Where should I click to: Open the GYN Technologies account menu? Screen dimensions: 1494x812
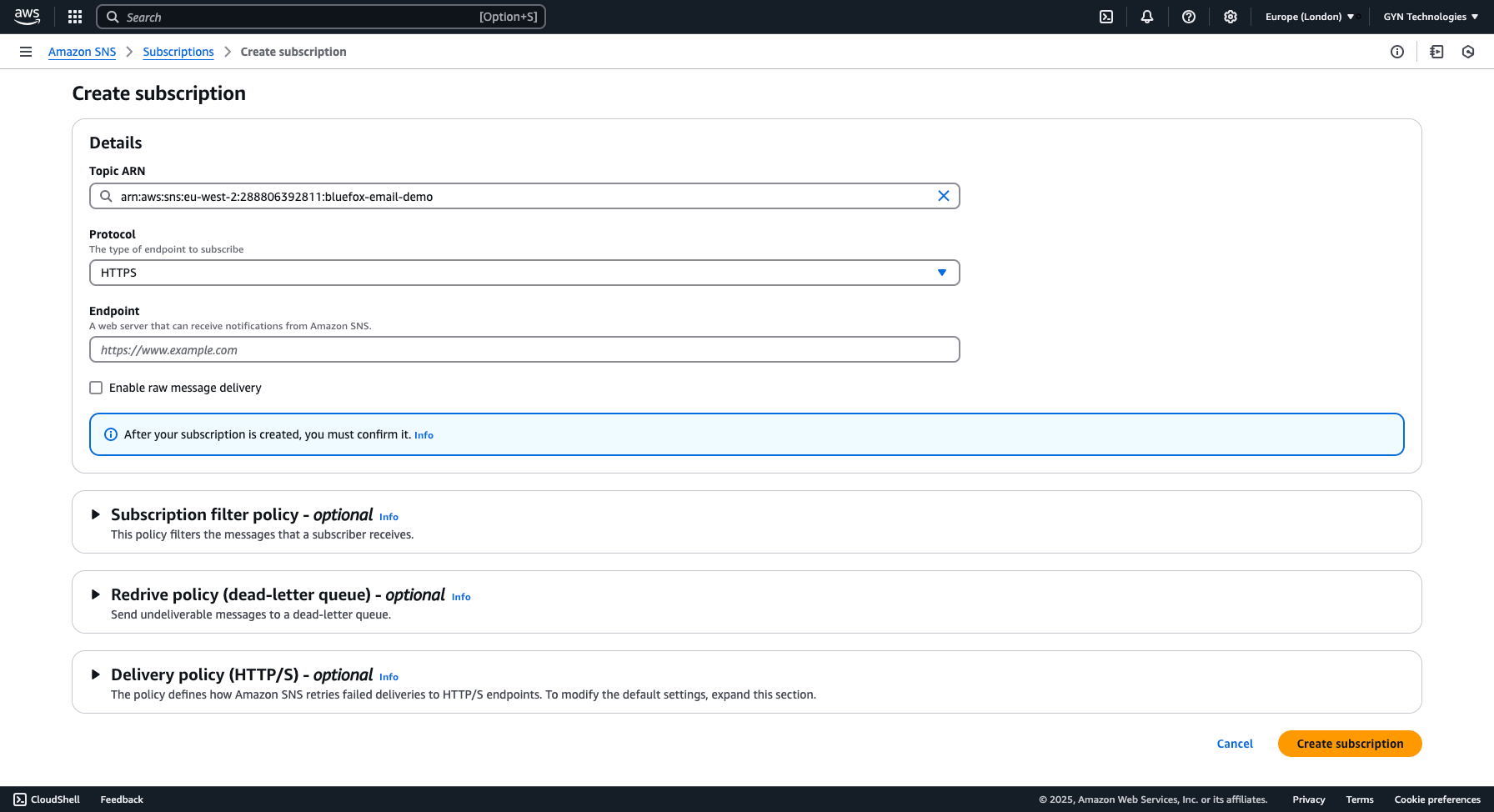[1430, 17]
